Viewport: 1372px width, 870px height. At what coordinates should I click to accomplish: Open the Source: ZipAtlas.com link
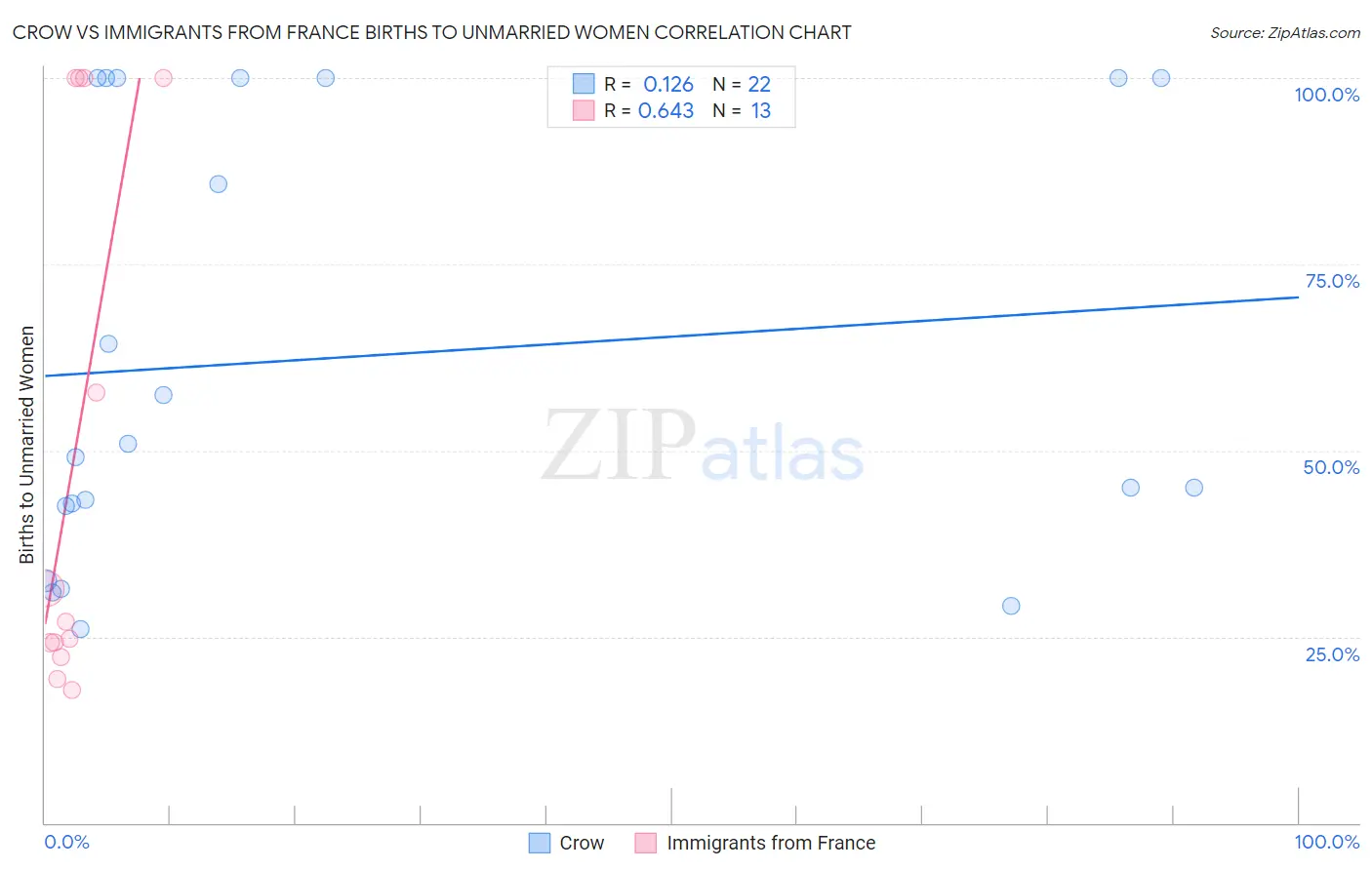click(x=1285, y=32)
